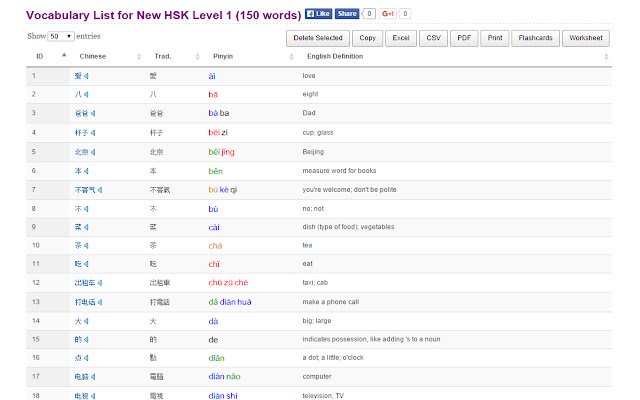
Task: Select the definition 'measure word for books'
Action: point(339,171)
